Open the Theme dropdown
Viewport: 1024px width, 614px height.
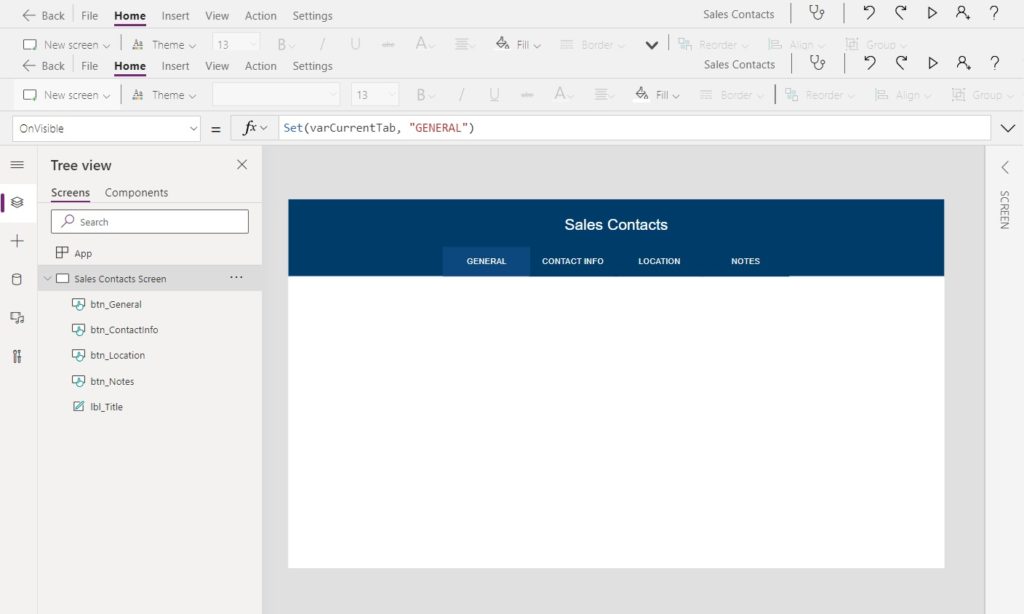pos(163,94)
